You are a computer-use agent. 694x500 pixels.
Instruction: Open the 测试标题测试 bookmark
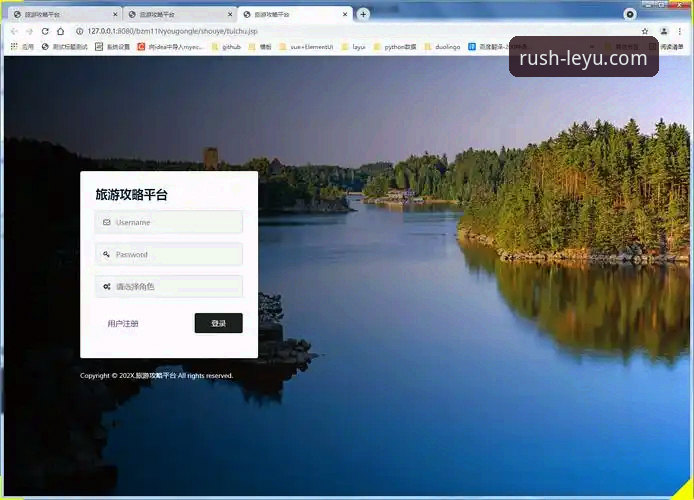tap(65, 46)
